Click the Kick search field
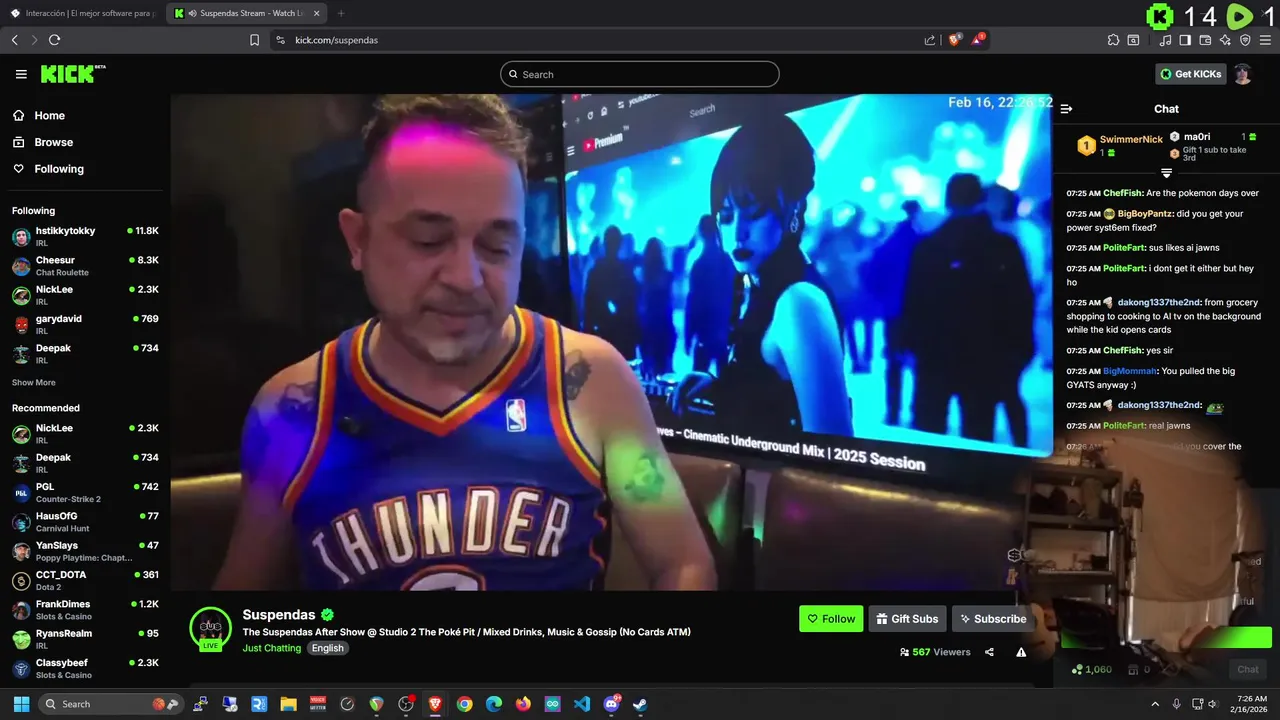Viewport: 1280px width, 720px height. (x=640, y=74)
